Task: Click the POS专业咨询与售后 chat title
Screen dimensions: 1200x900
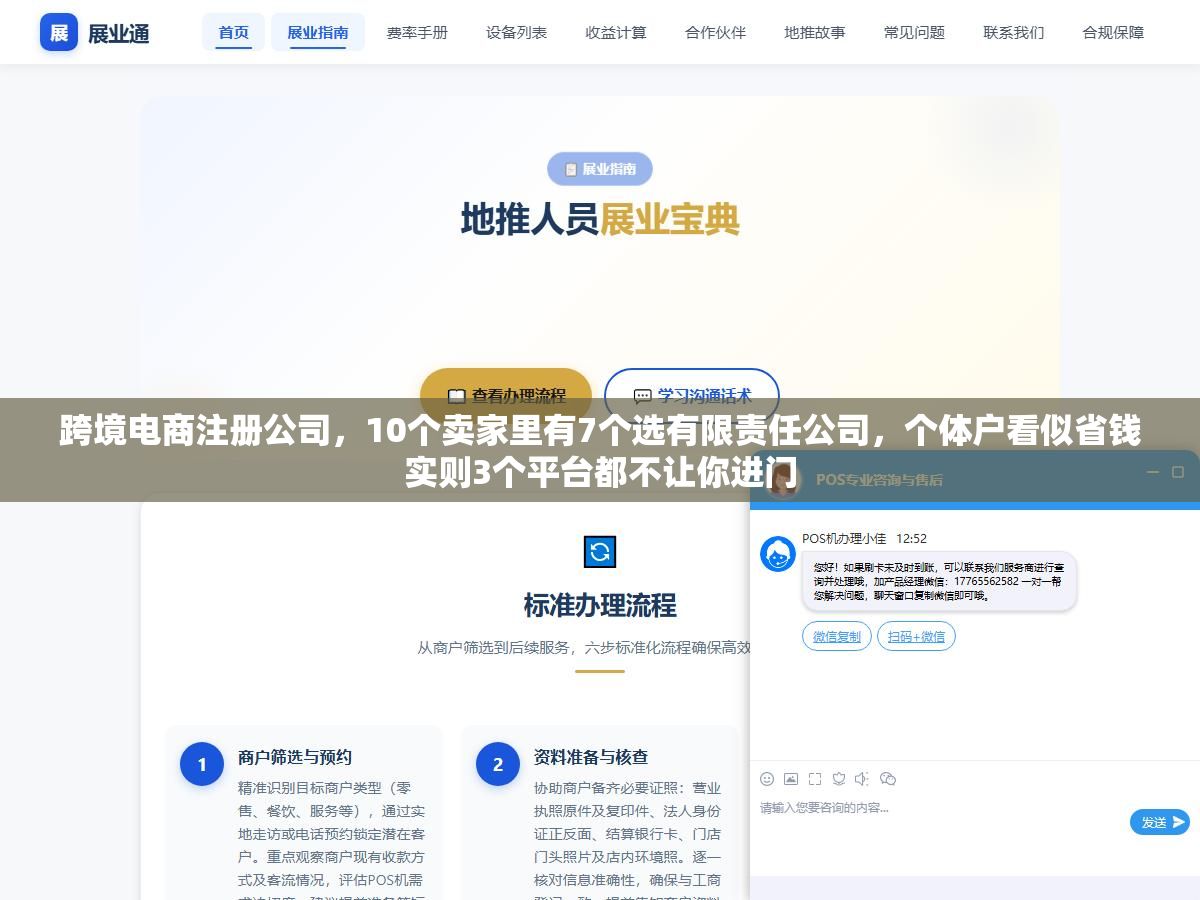Action: (879, 480)
